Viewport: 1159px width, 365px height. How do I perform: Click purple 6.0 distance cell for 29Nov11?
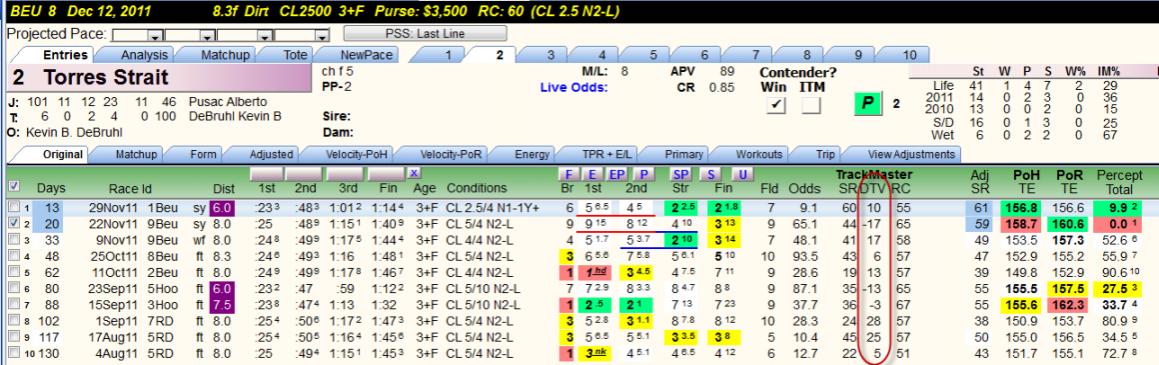222,209
